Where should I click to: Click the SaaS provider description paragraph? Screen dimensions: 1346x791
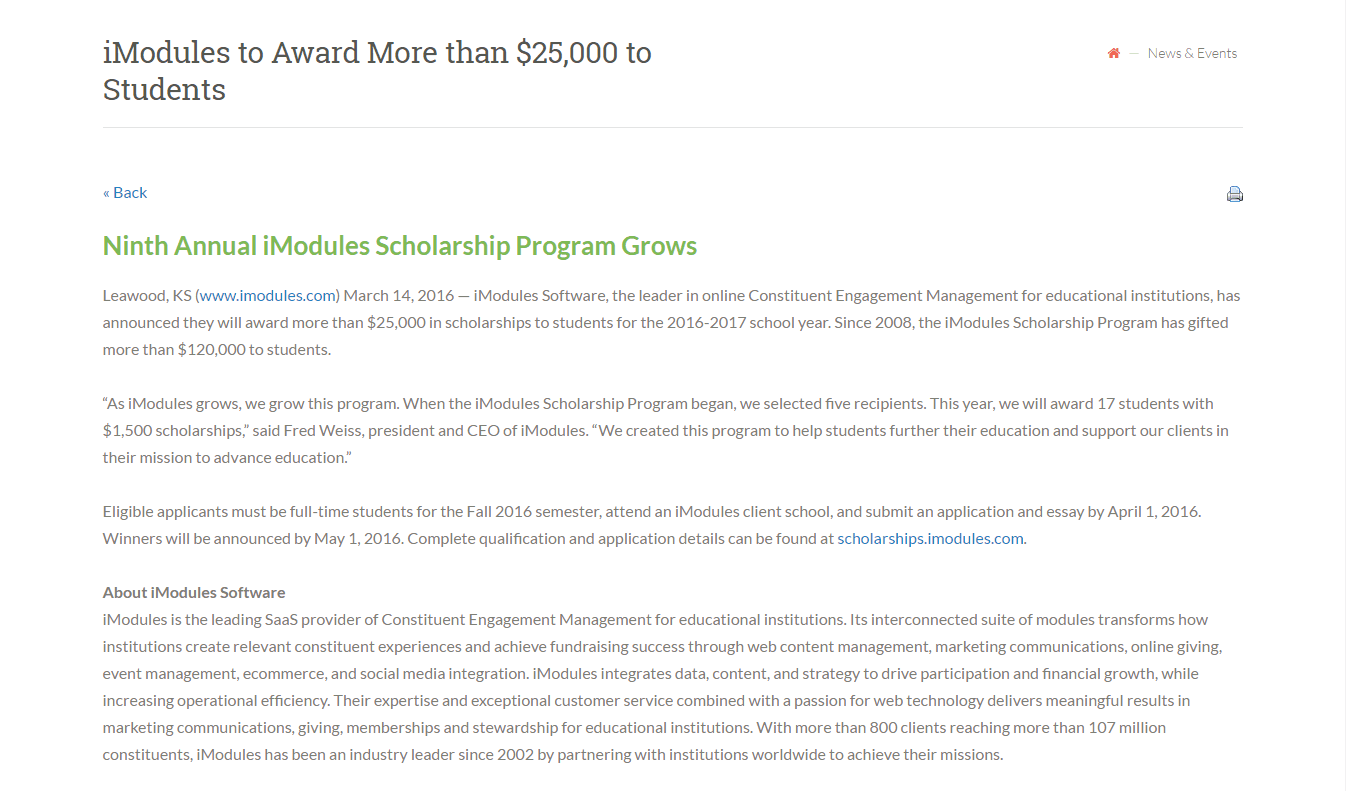coord(662,687)
